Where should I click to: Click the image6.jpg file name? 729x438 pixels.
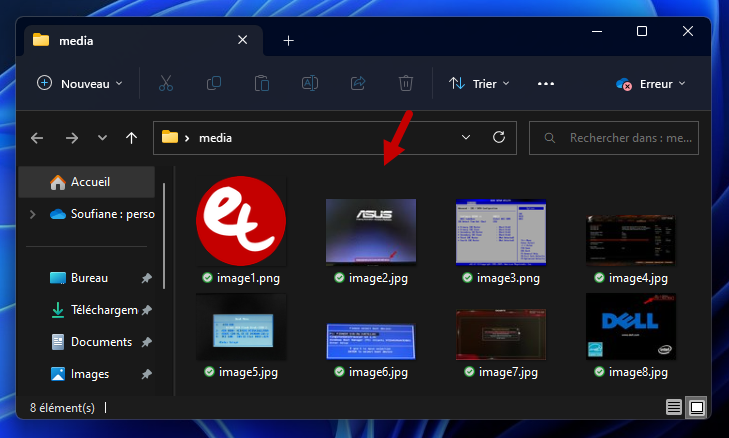378,372
